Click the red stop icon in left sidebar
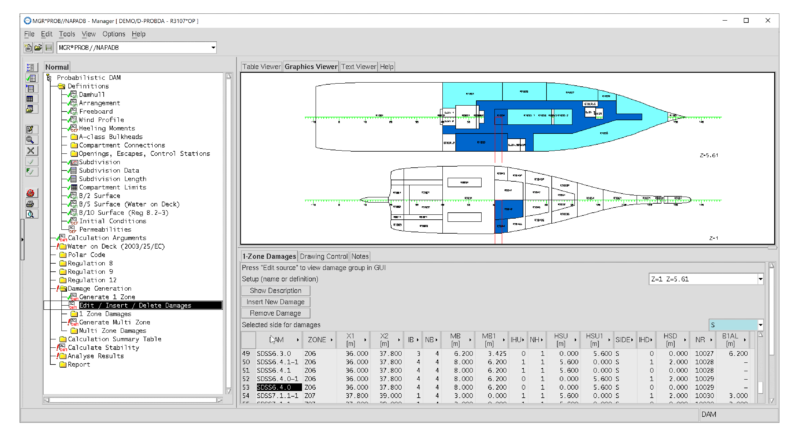This screenshot has height=442, width=800. coord(31,193)
